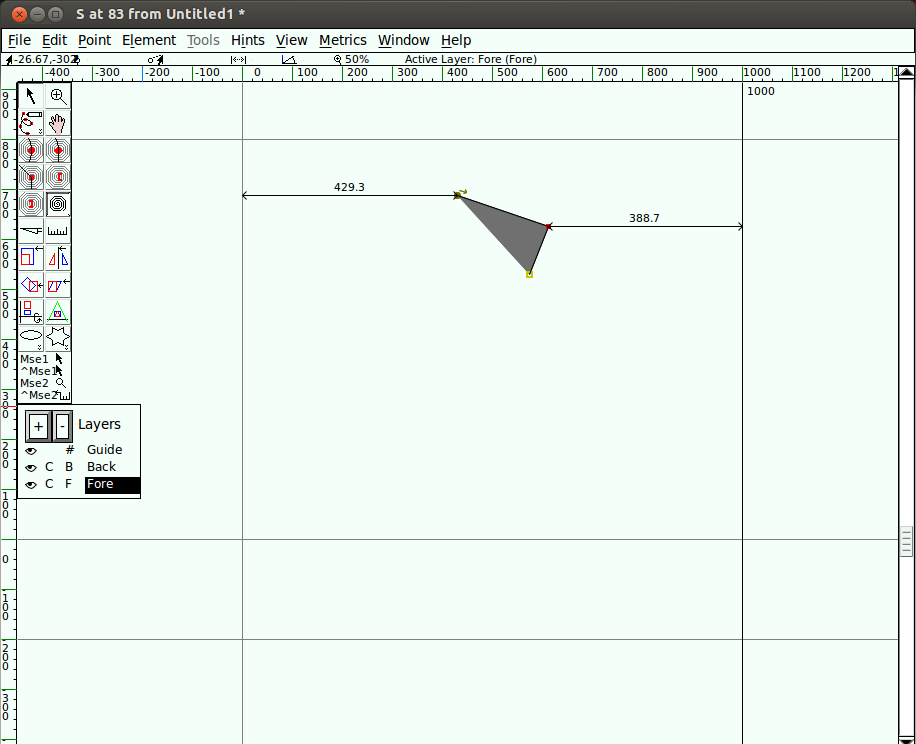Activate the Hand scroll tool
916x744 pixels.
pos(58,124)
